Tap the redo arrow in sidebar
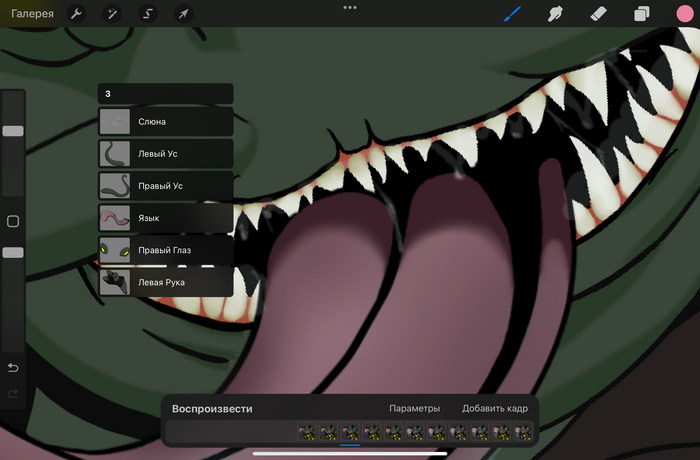 pyautogui.click(x=13, y=394)
